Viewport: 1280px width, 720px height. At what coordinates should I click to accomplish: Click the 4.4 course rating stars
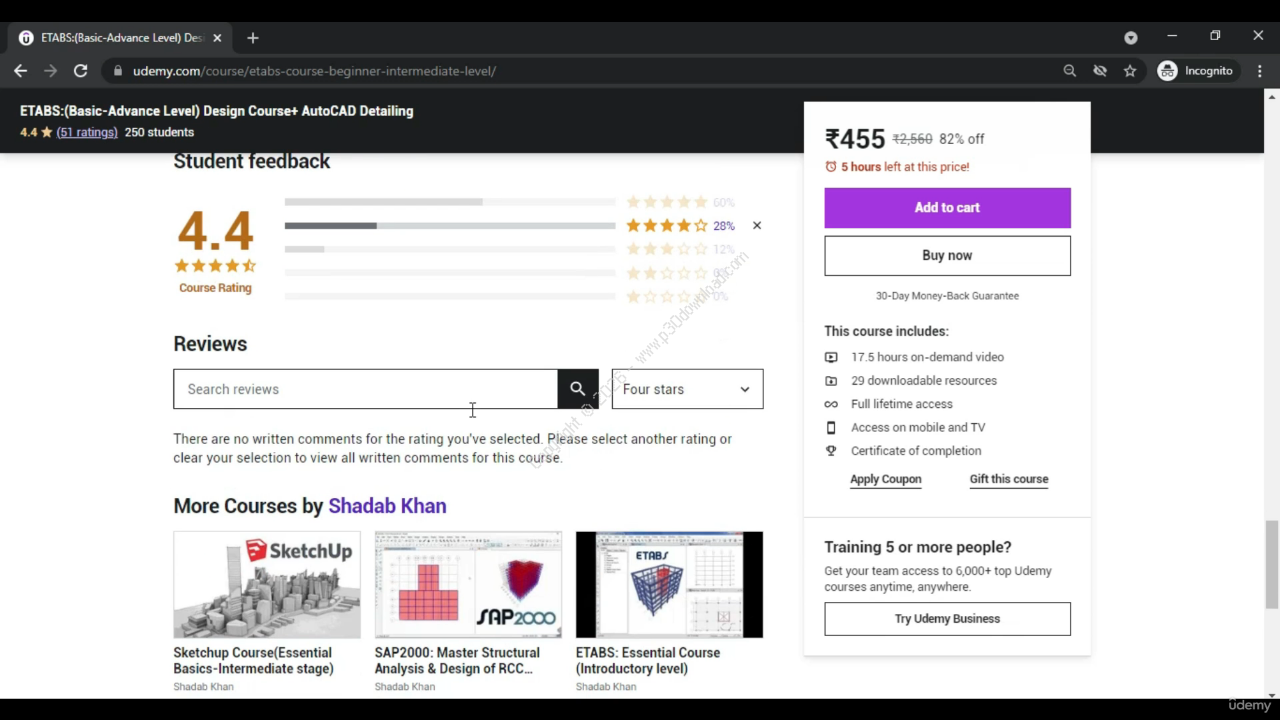215,266
